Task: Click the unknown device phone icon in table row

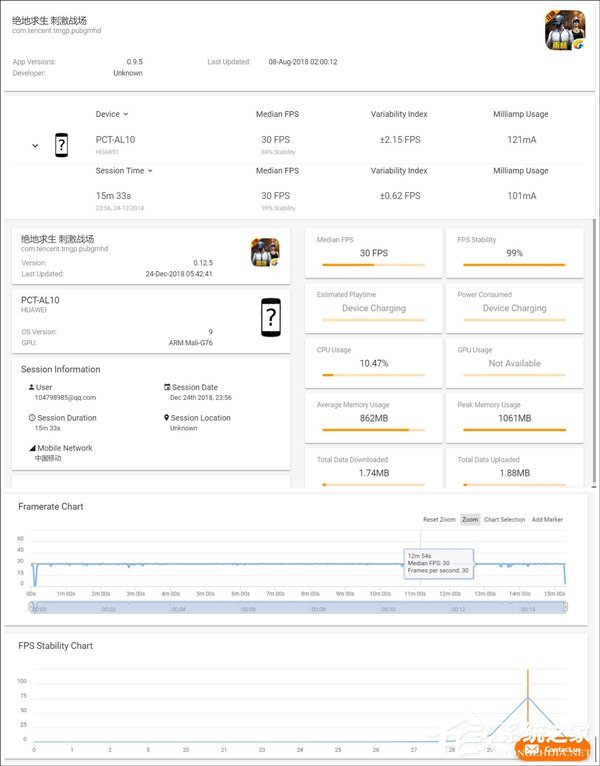Action: (62, 145)
